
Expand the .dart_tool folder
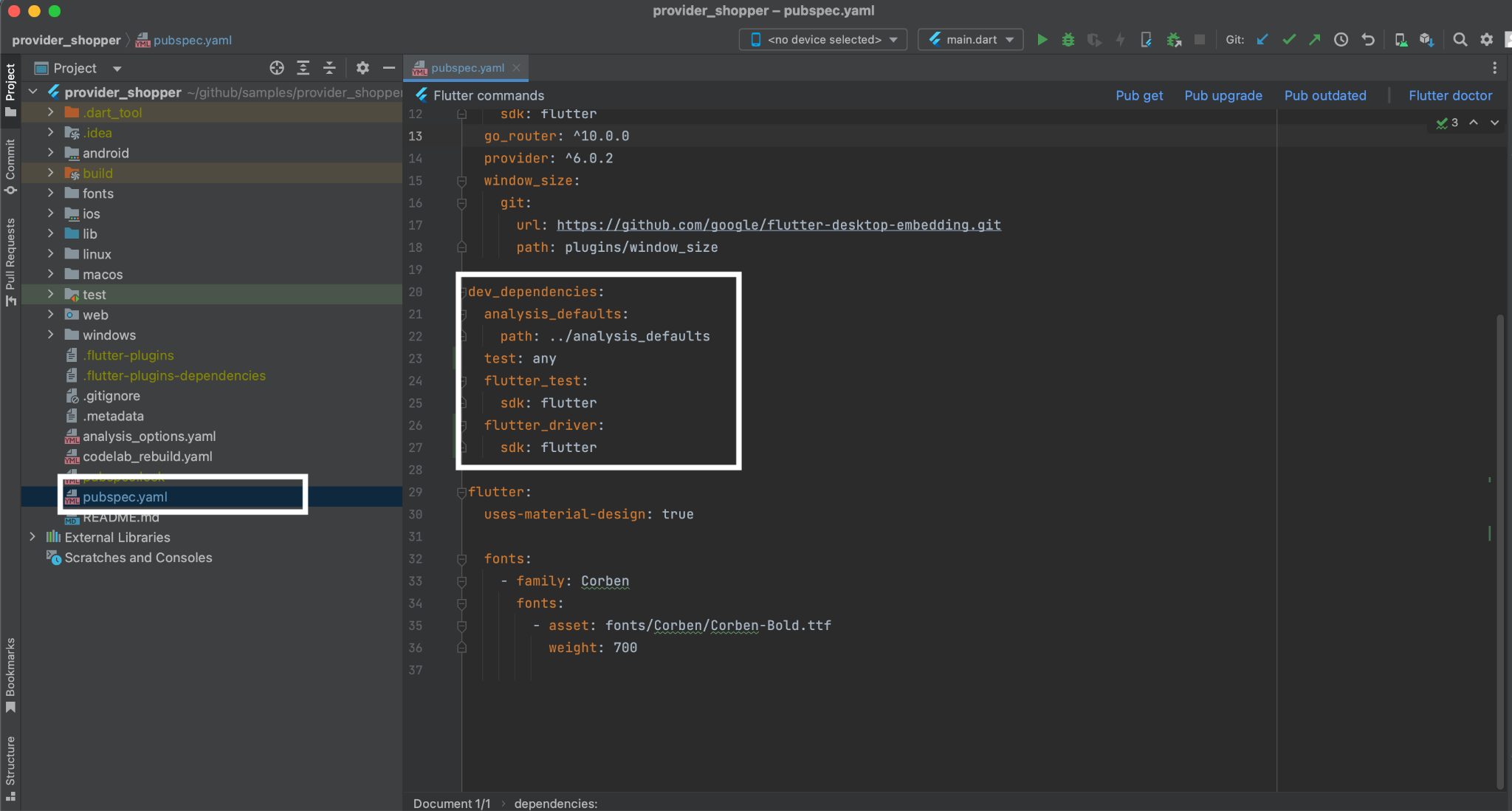click(50, 112)
